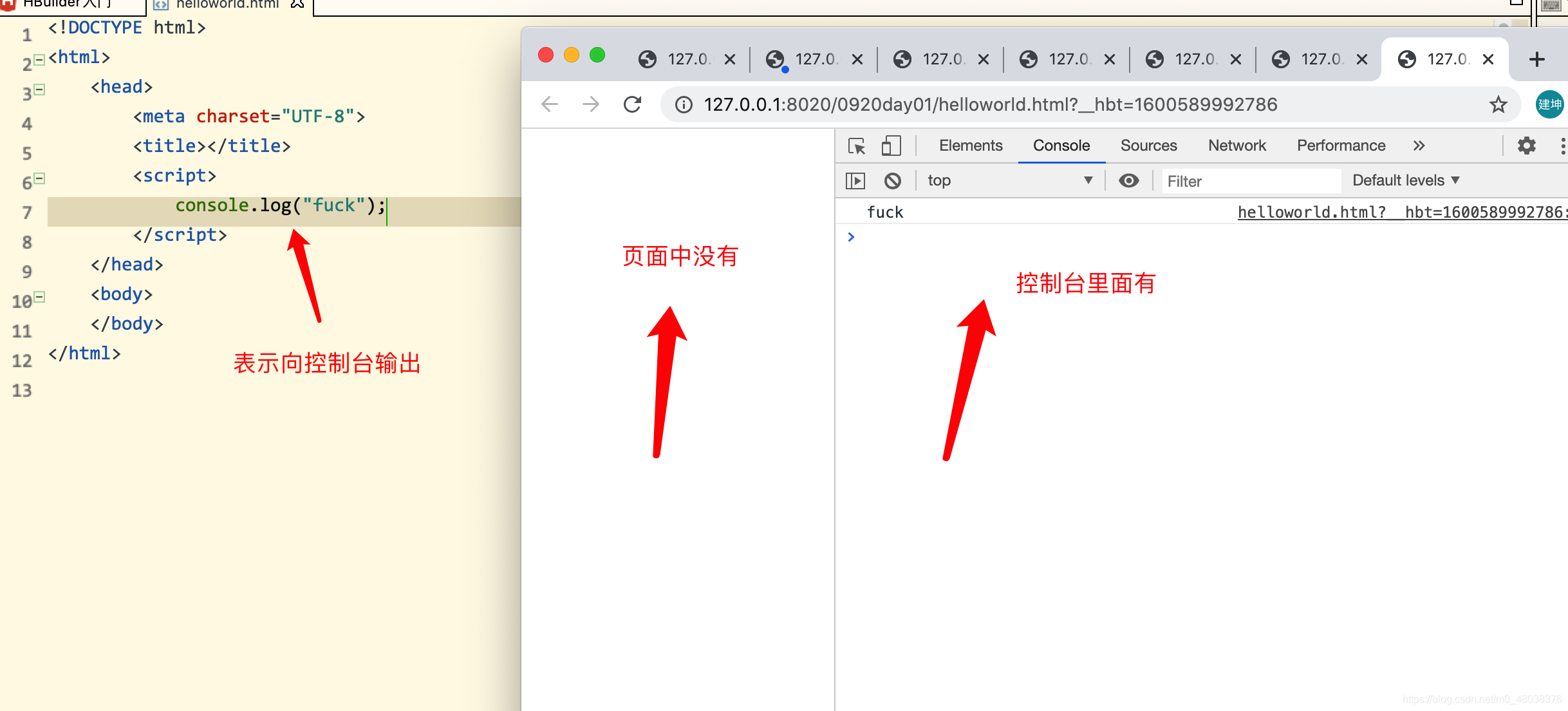Image resolution: width=1568 pixels, height=711 pixels.
Task: Click the 'fuck' console log message
Action: [885, 213]
